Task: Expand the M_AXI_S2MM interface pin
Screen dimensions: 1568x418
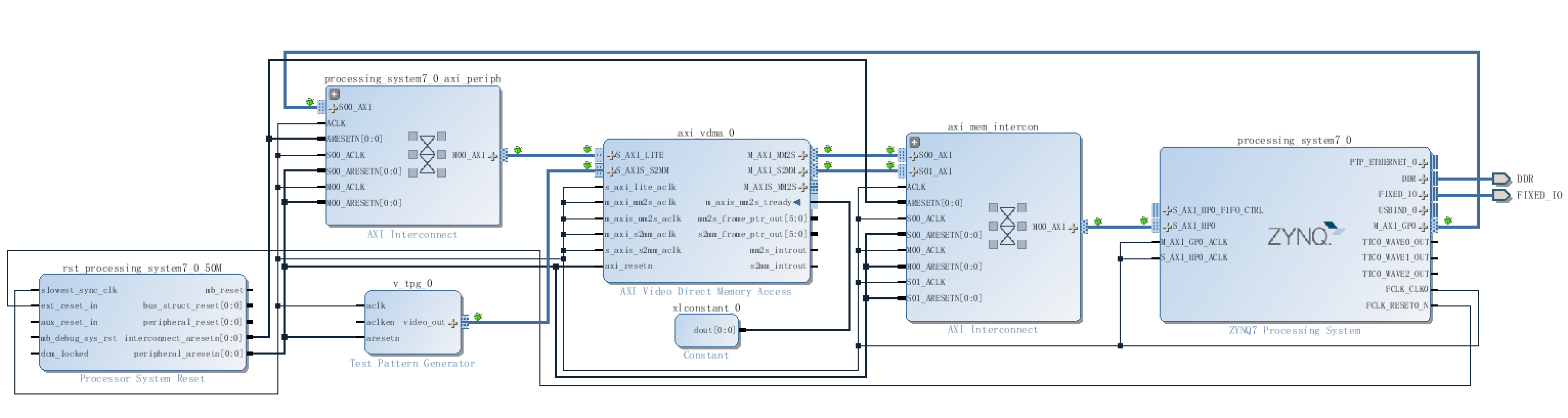Action: point(803,171)
